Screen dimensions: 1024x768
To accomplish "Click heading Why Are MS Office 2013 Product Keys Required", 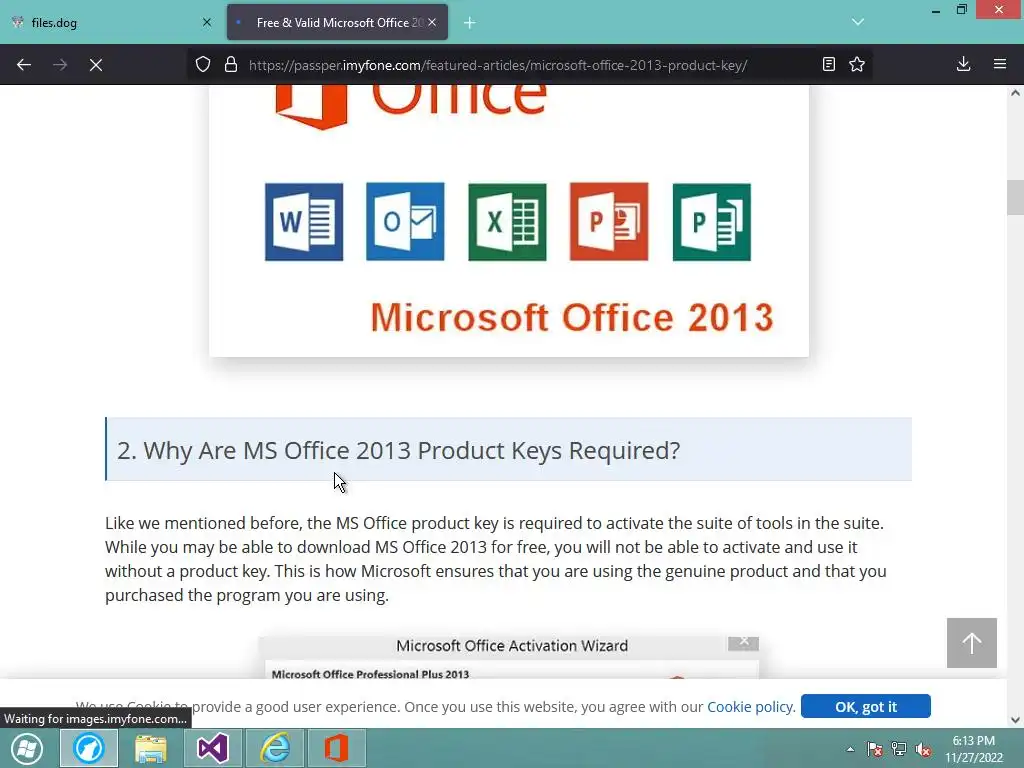I will click(x=398, y=450).
